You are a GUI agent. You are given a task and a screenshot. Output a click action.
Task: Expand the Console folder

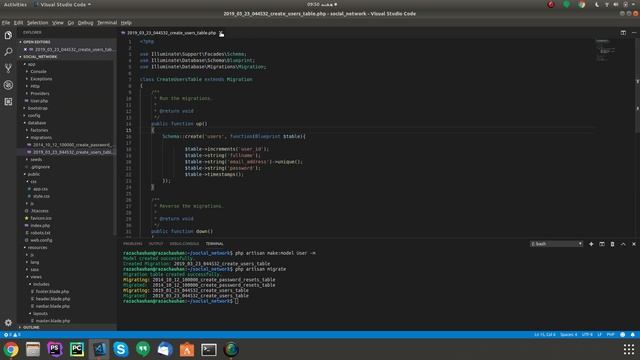coord(38,71)
